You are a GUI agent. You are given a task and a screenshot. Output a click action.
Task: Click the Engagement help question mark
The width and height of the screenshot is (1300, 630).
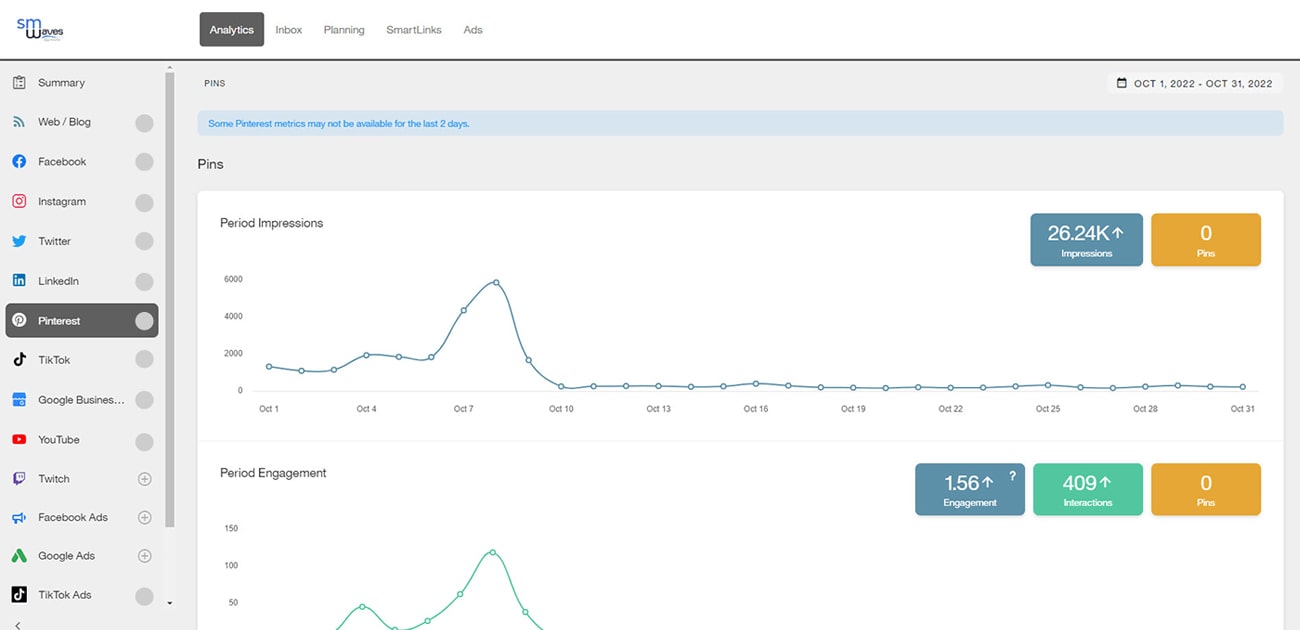(1012, 476)
